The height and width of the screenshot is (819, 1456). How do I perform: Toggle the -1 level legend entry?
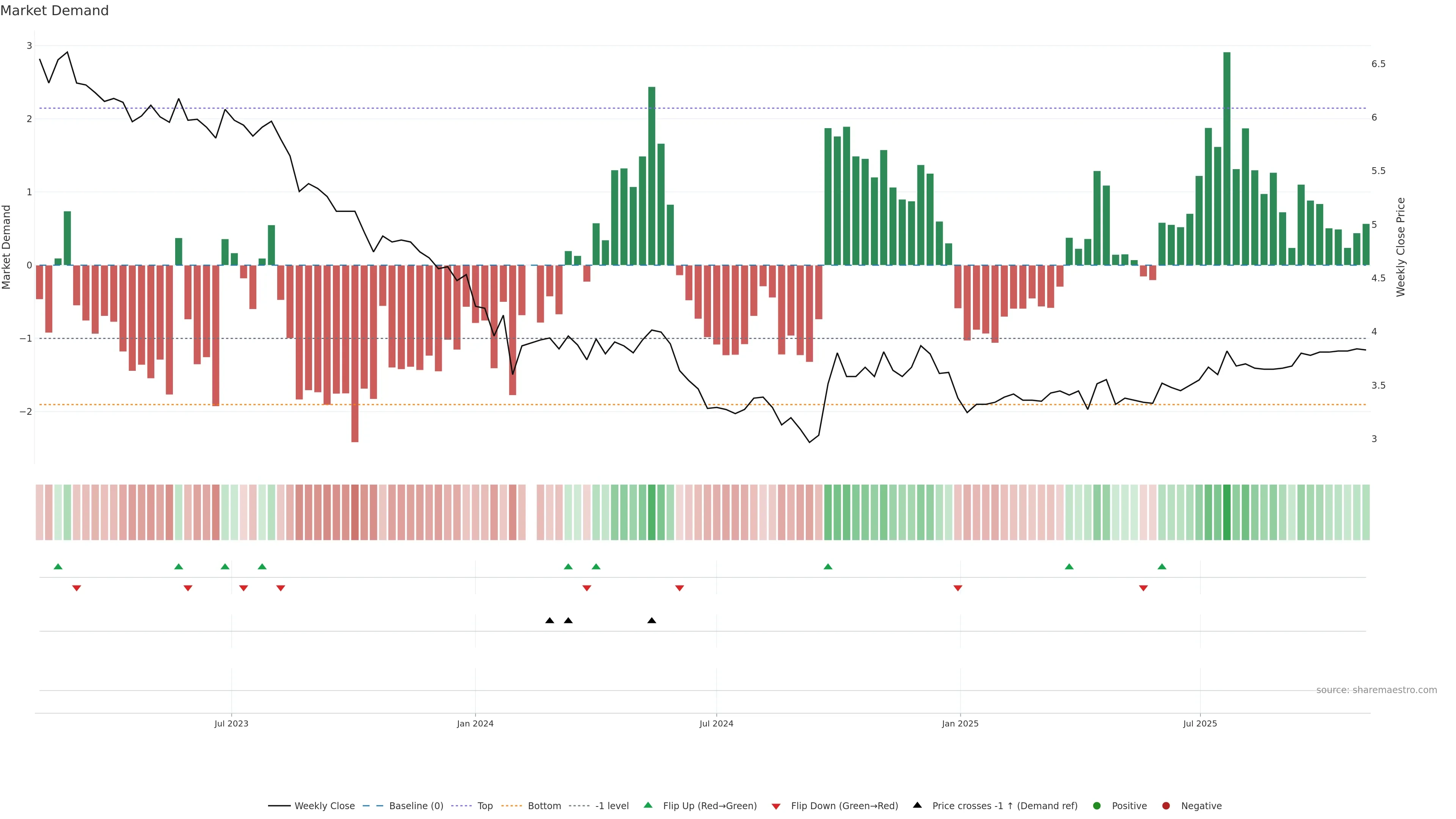[x=612, y=805]
